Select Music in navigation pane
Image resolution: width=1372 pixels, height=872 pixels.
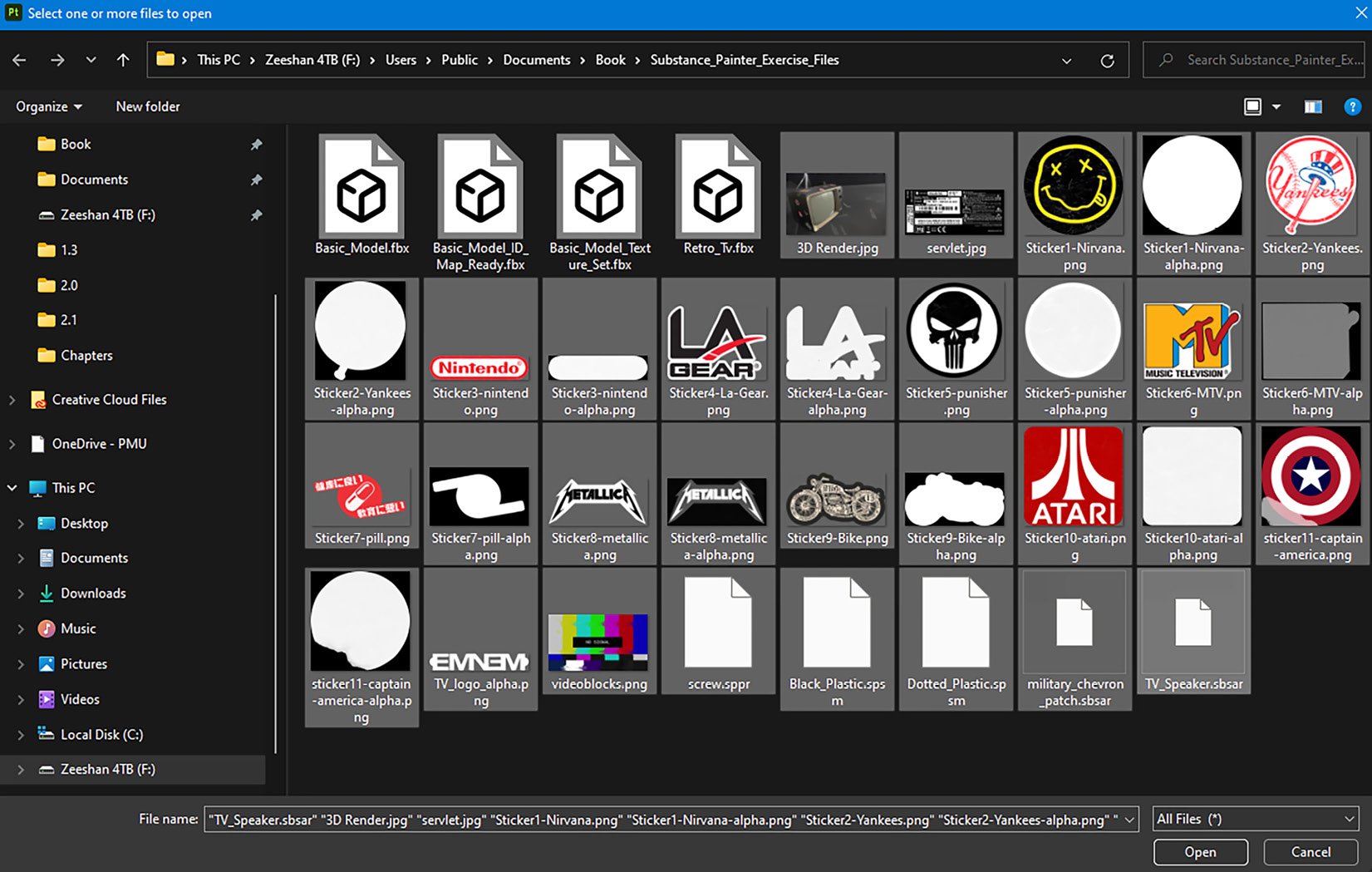pos(78,628)
